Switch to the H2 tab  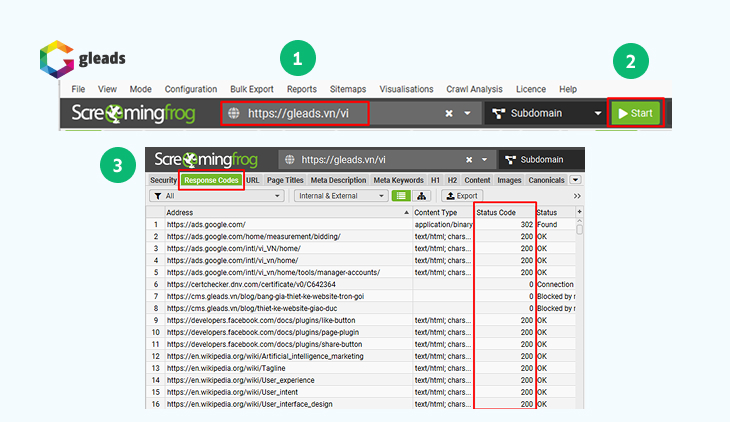452,180
